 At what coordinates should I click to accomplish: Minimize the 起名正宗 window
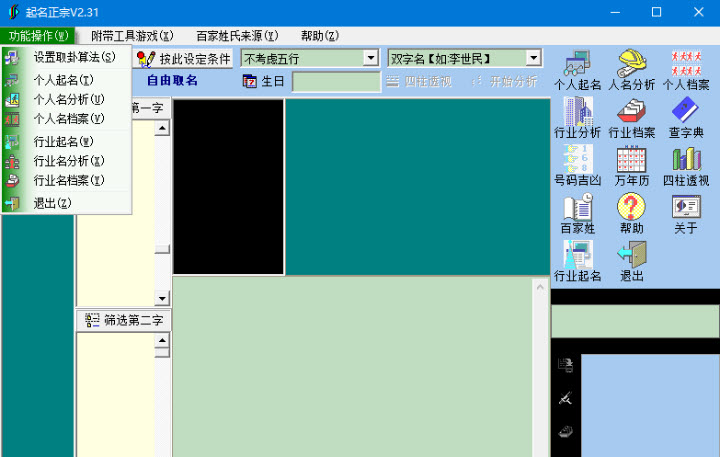[615, 12]
